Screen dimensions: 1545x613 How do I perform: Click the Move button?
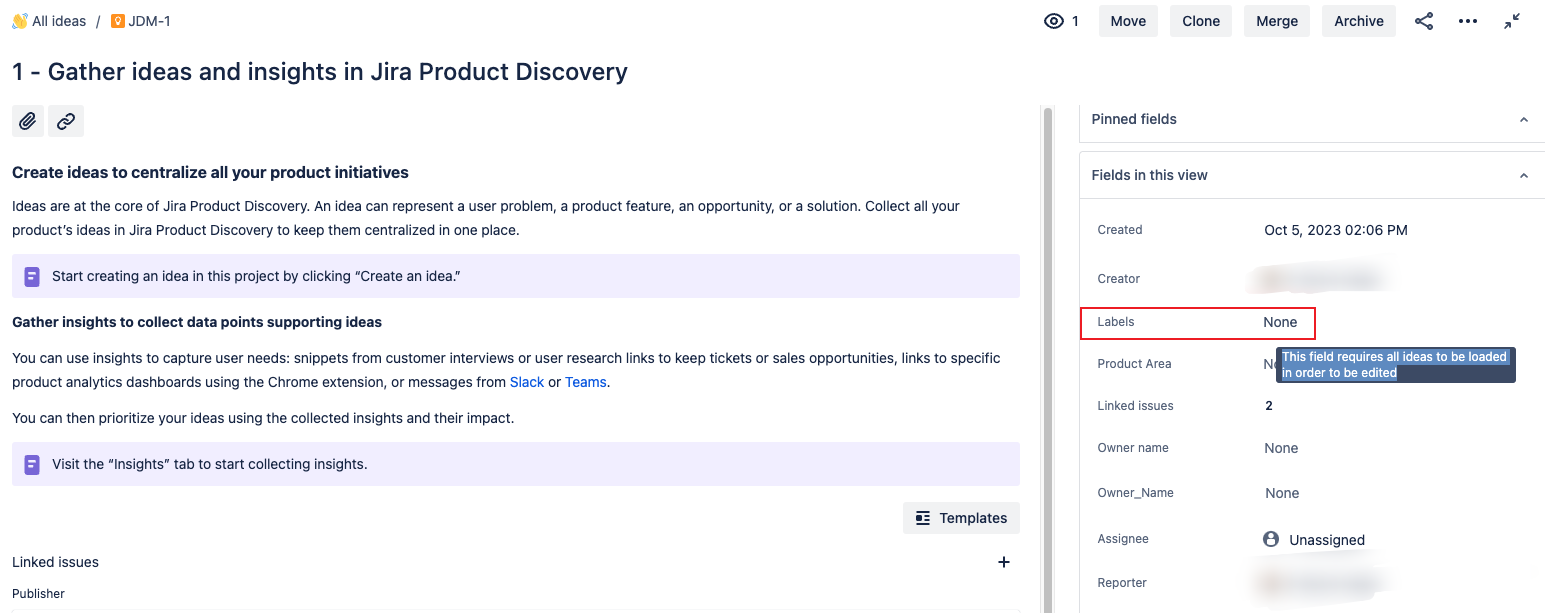click(x=1128, y=21)
